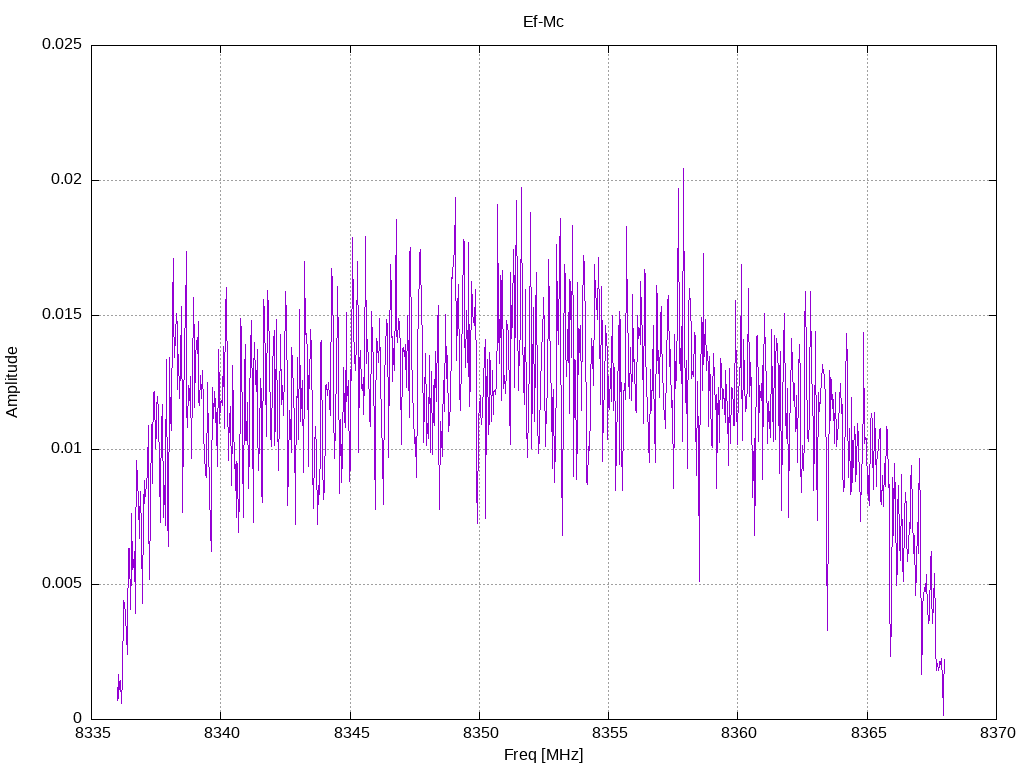Click the 8355 x-axis tick label
Screen dimensions: 1024x768
[x=610, y=733]
